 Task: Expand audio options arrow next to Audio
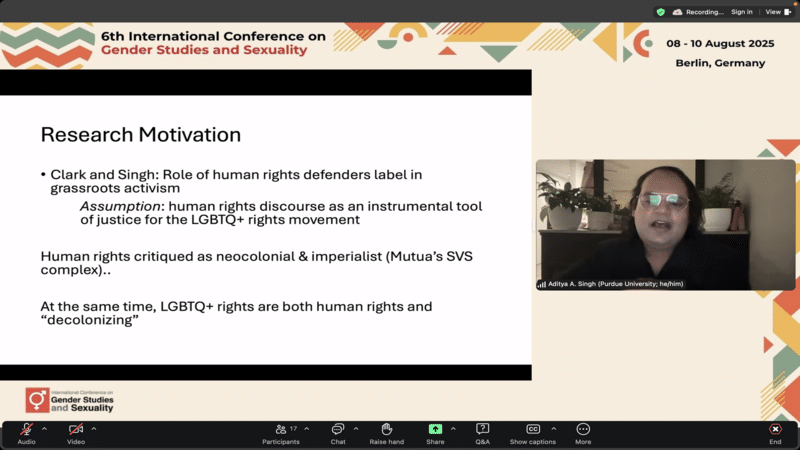pos(44,428)
